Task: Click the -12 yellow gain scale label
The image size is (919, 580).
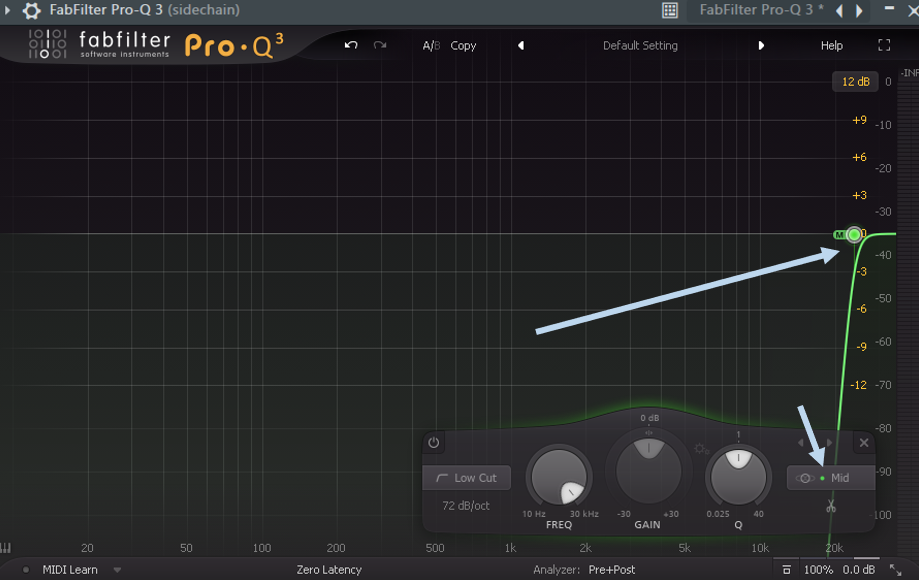Action: [x=859, y=385]
